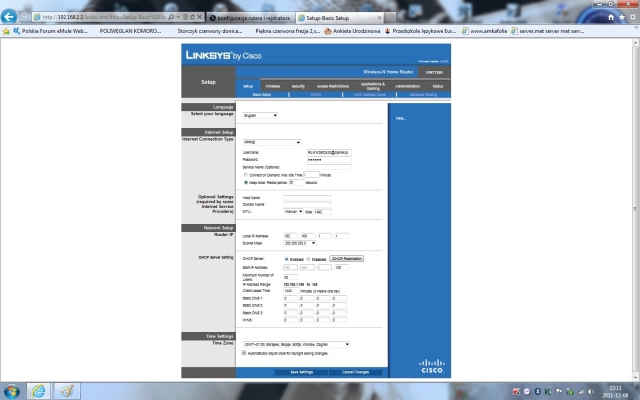The width and height of the screenshot is (640, 400).
Task: Go back with the browser Back arrow
Action: [9, 17]
